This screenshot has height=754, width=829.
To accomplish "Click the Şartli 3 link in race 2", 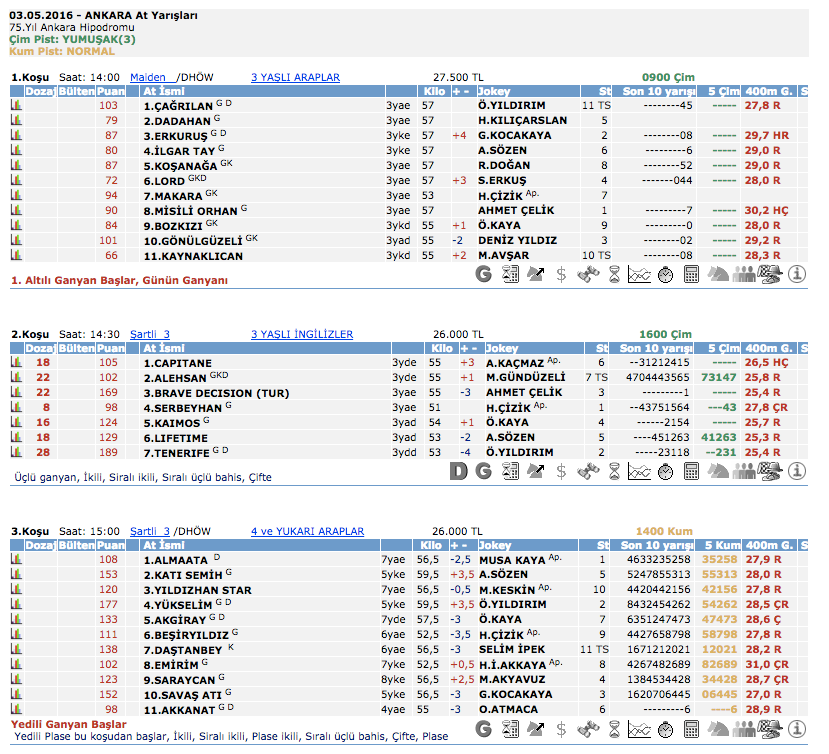I will coord(150,334).
